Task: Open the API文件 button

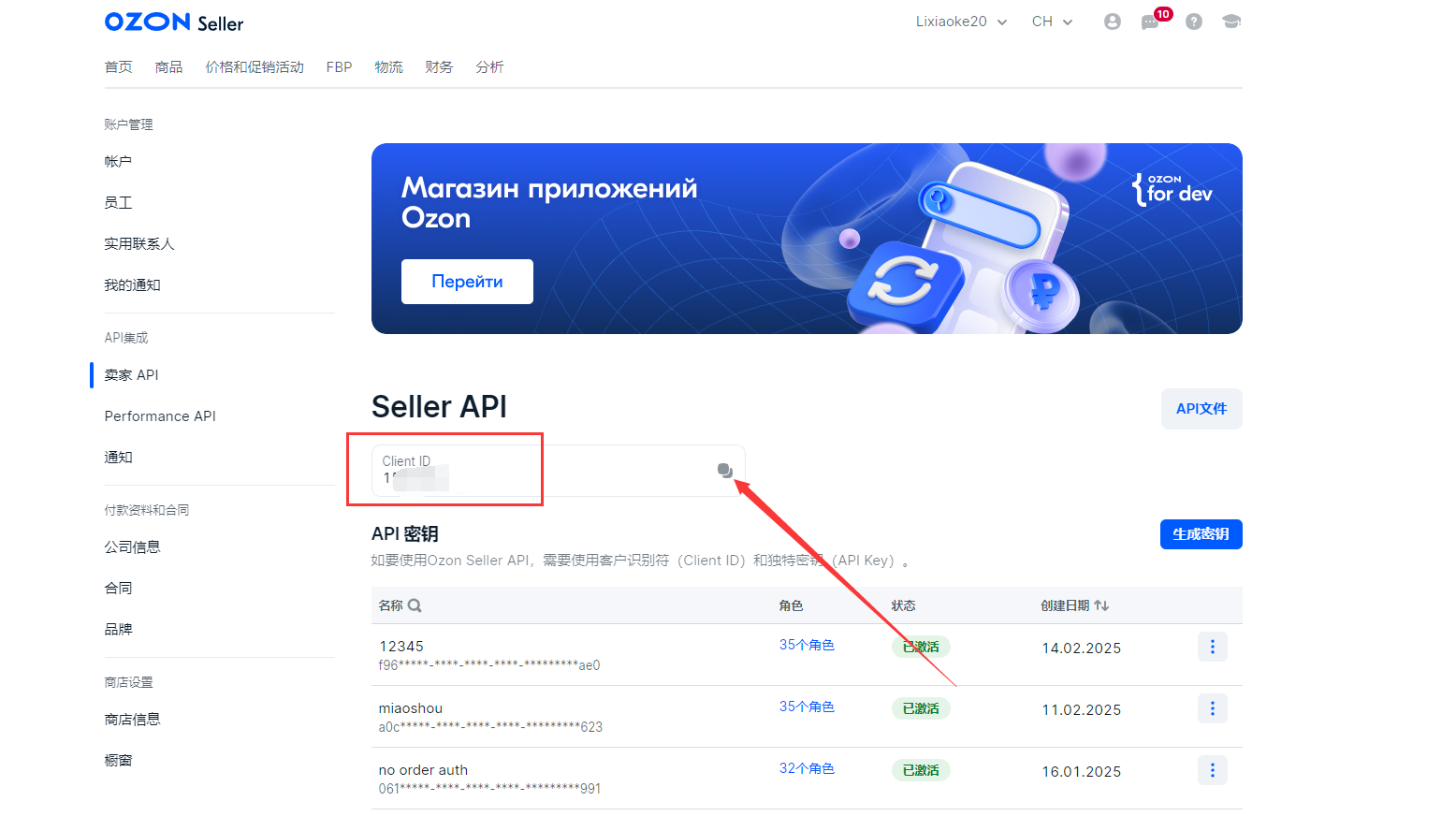Action: point(1201,409)
